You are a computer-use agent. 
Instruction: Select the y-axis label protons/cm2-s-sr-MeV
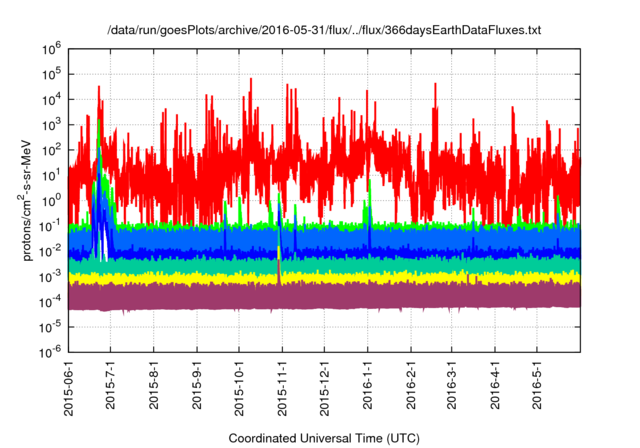coord(25,200)
